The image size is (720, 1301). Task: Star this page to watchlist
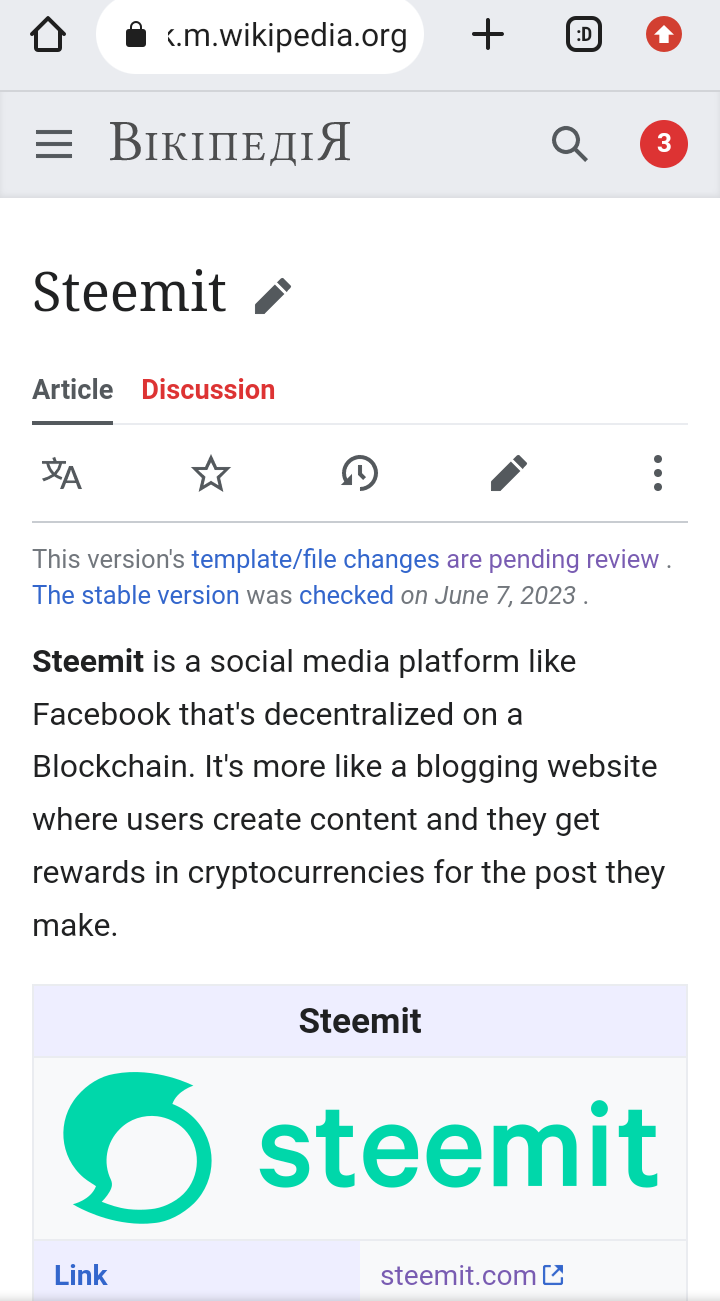210,473
